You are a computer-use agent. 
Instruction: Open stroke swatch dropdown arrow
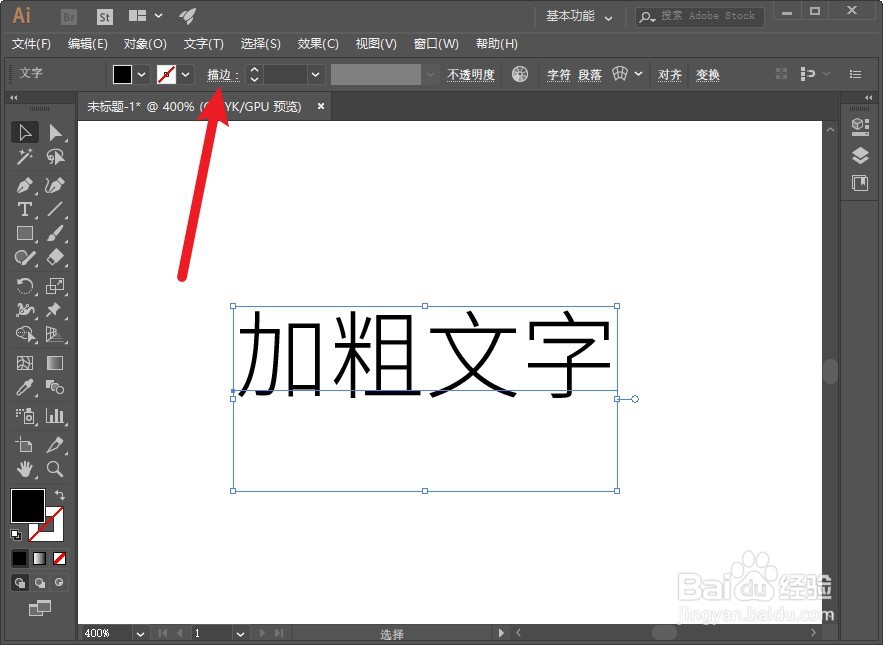click(185, 74)
